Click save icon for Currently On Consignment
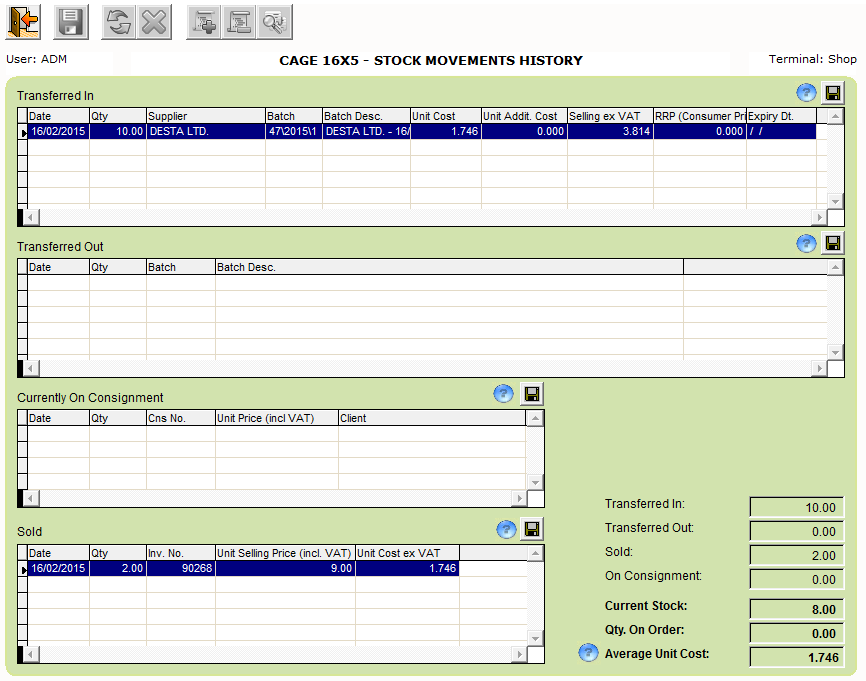 (532, 394)
